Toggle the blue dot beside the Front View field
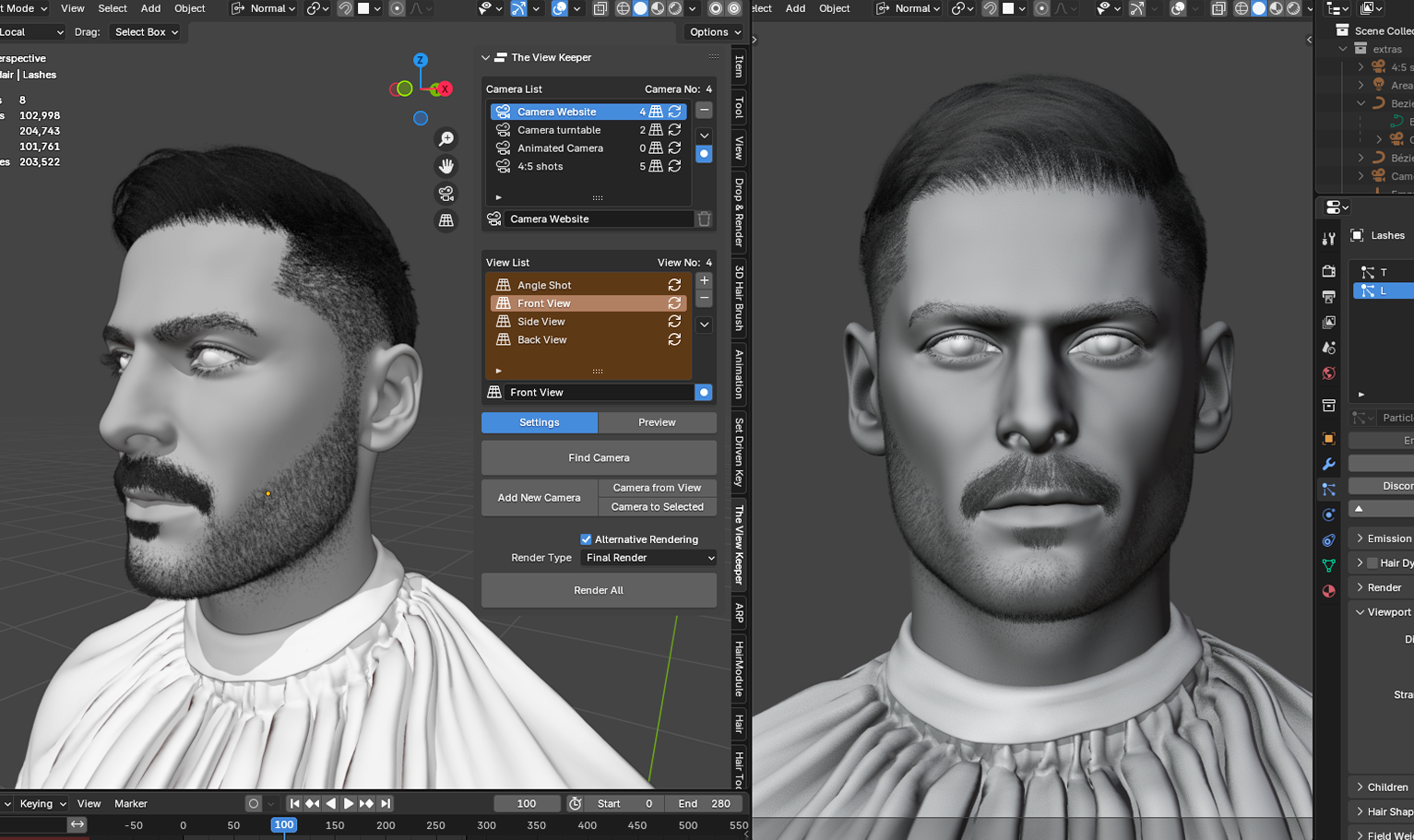Screen dimensions: 1414x840 [704, 392]
